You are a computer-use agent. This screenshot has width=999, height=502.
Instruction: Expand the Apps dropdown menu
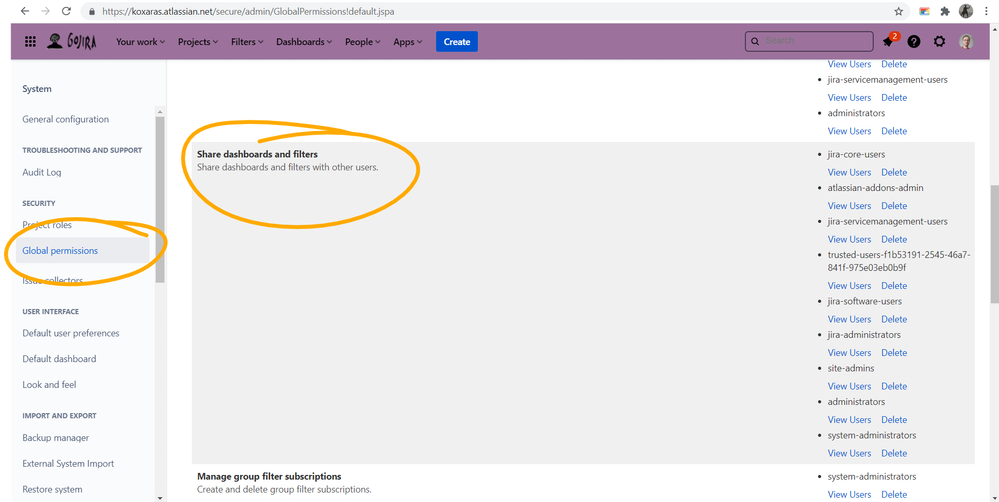(408, 41)
